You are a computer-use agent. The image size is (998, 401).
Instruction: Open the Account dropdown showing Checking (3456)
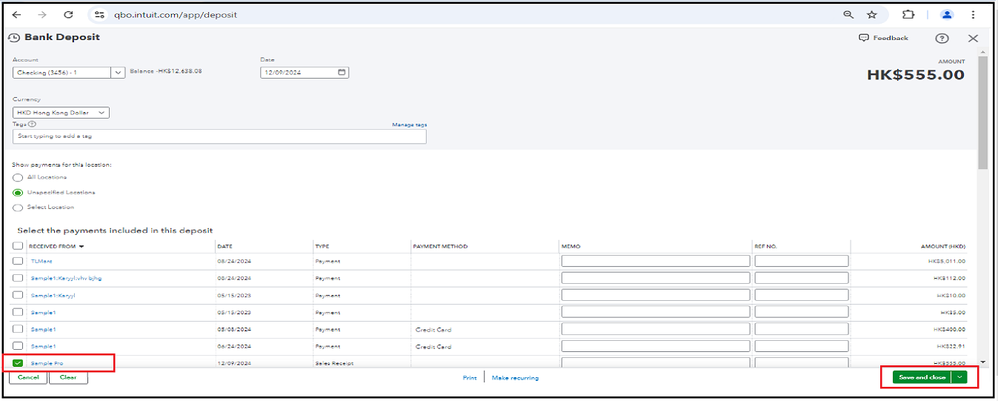point(69,73)
